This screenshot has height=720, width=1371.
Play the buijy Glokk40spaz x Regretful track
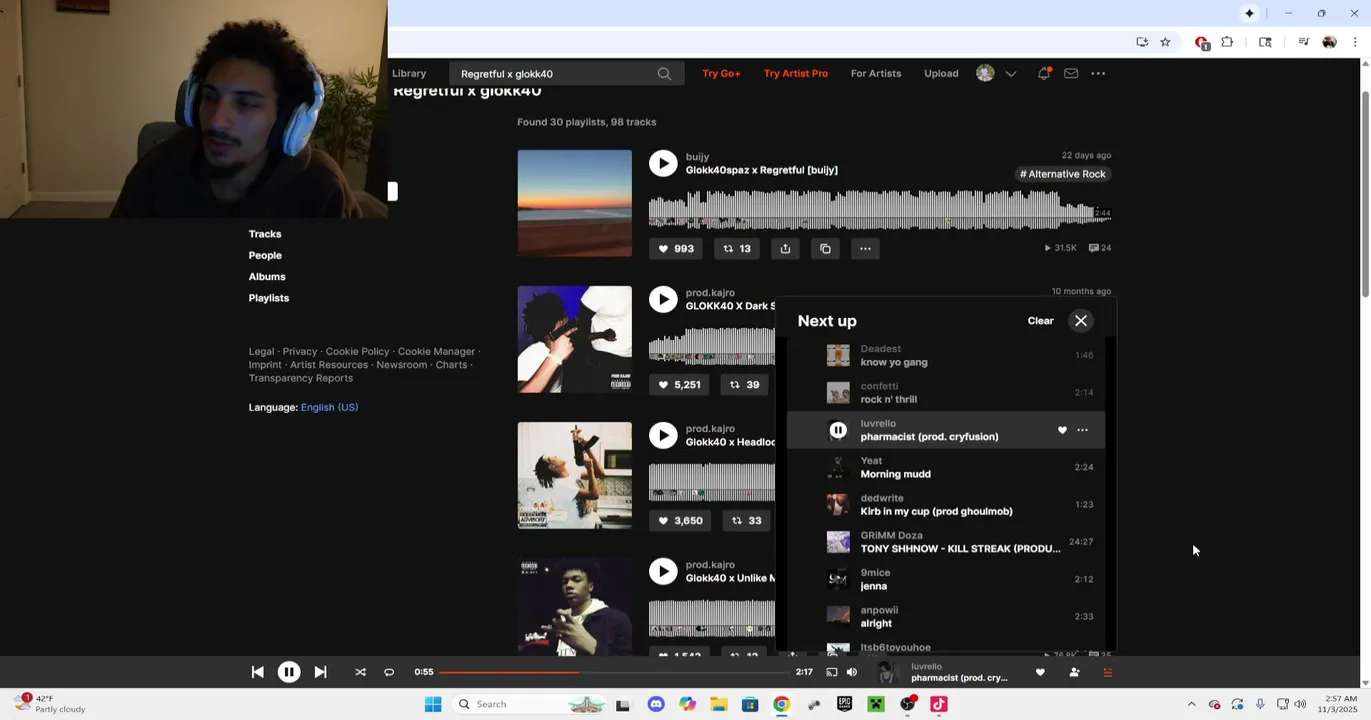[663, 163]
